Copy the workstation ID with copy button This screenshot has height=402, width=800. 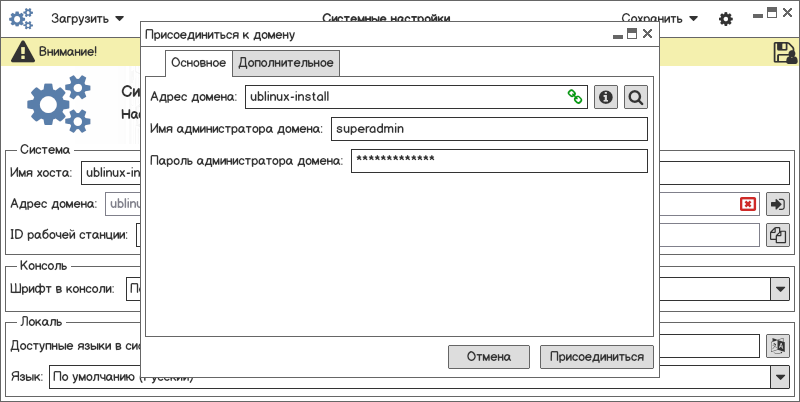[x=778, y=235]
